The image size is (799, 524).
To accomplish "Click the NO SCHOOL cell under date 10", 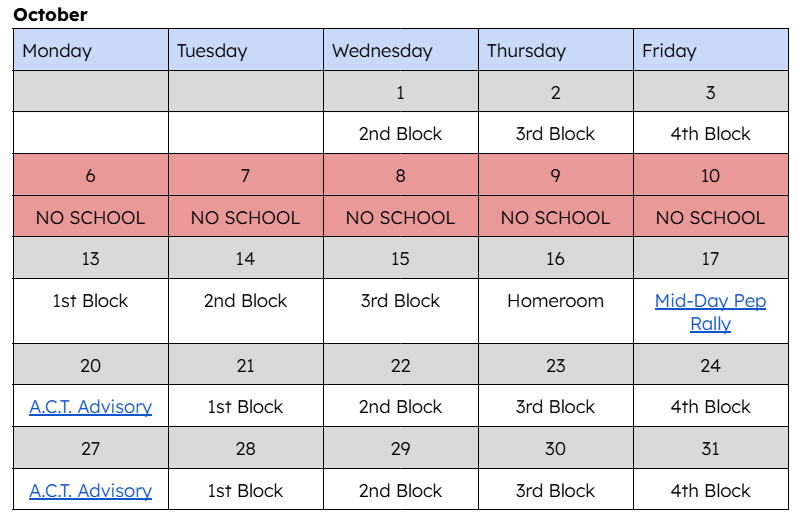I will point(710,218).
